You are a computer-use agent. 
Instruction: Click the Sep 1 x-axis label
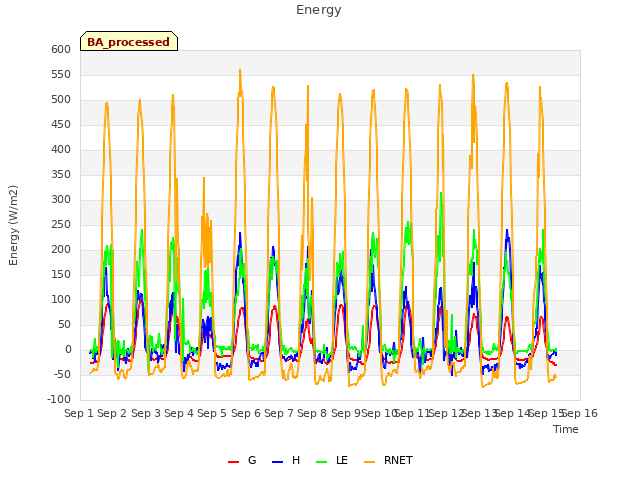pyautogui.click(x=79, y=413)
